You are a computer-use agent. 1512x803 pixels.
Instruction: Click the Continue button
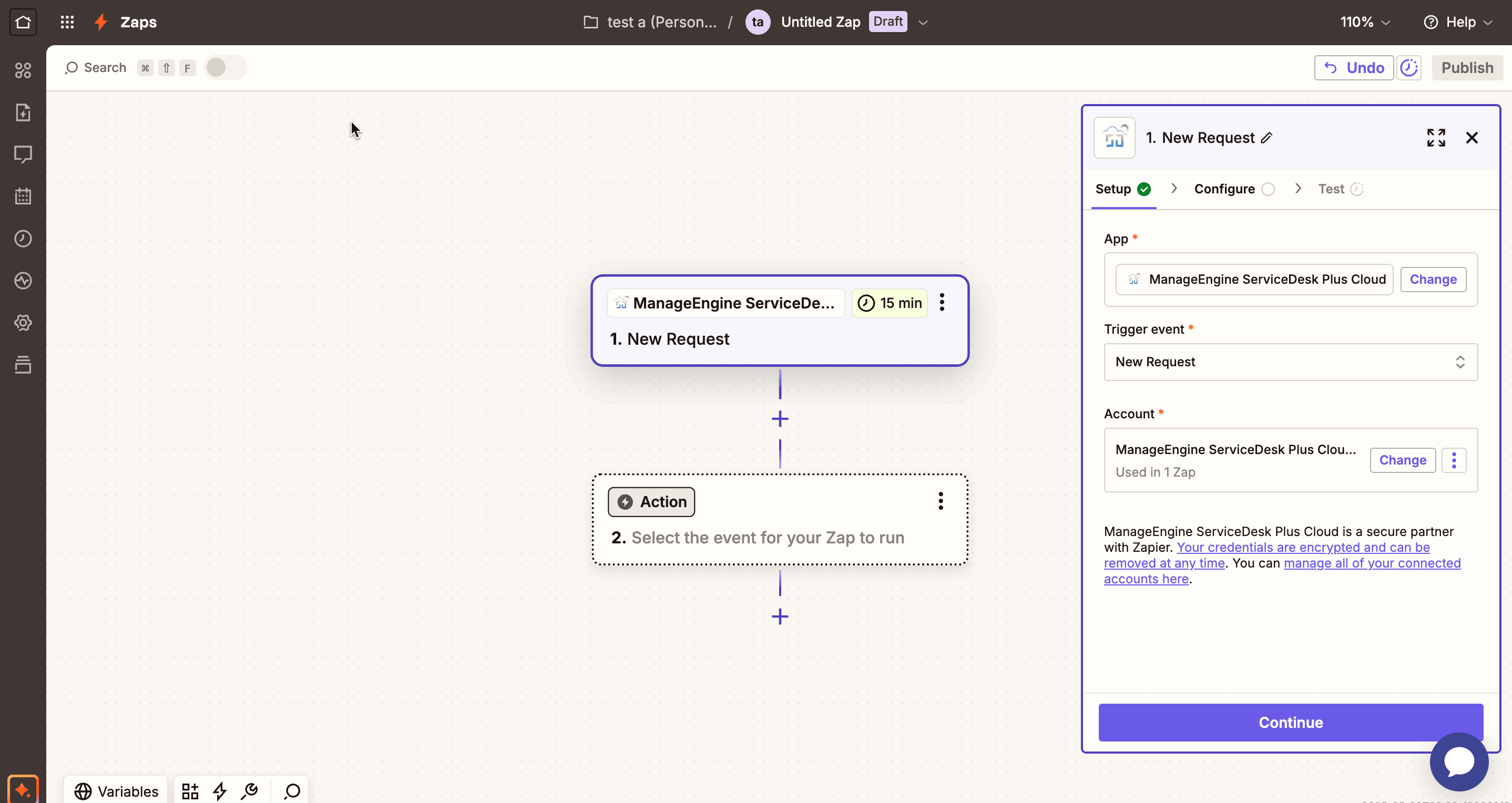click(1290, 723)
